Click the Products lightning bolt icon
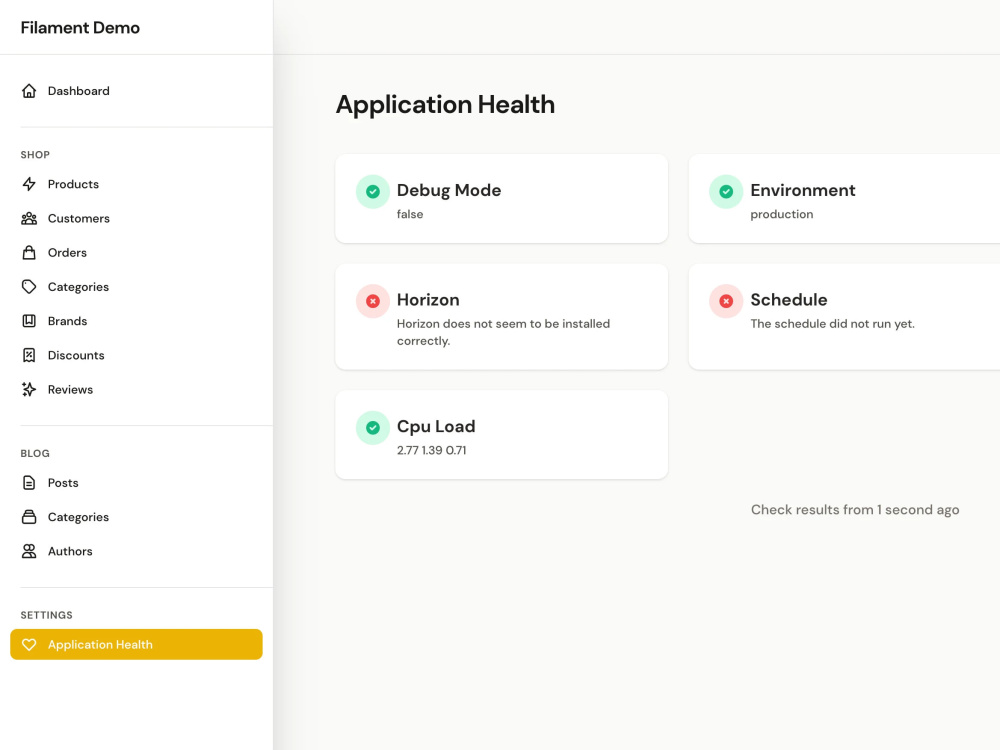The height and width of the screenshot is (750, 1000). tap(29, 184)
